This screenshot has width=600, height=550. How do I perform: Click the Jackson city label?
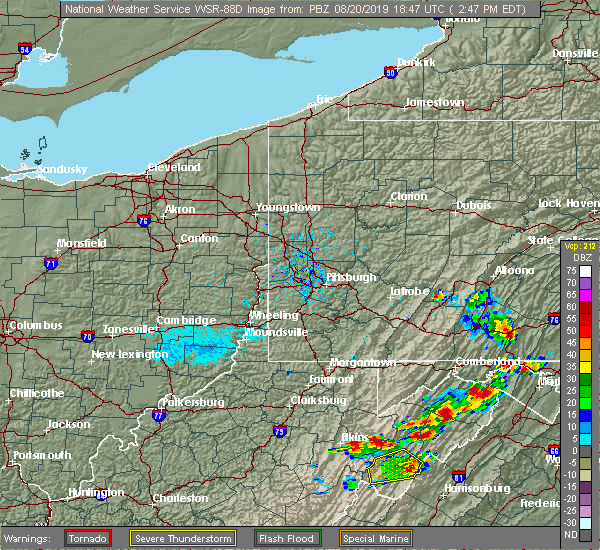pyautogui.click(x=68, y=424)
